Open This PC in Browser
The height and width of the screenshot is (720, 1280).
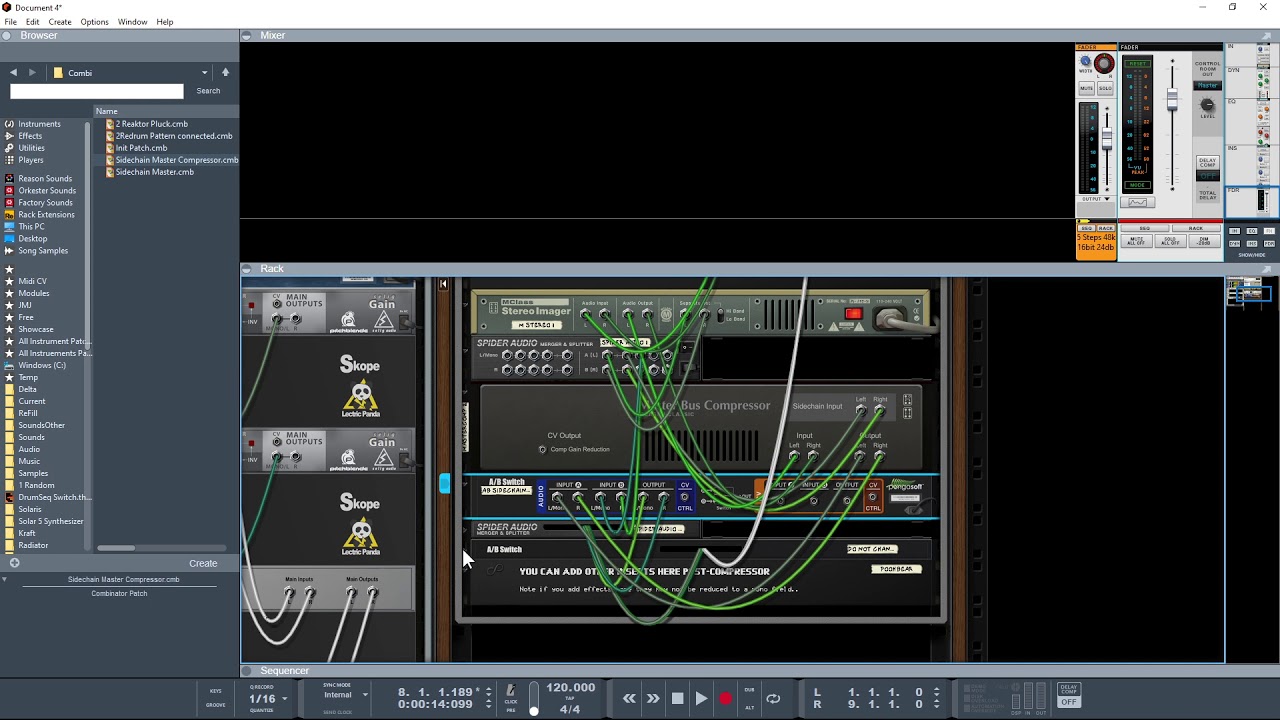click(31, 226)
